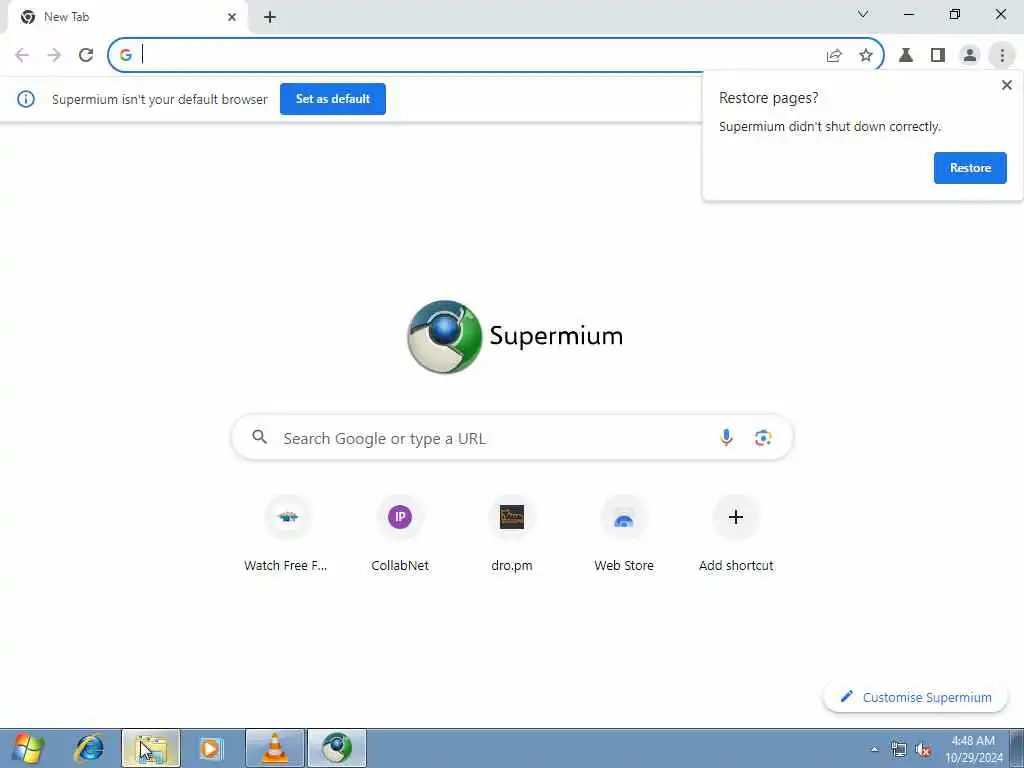This screenshot has width=1024, height=768.
Task: Open the experiments flask icon
Action: coord(906,56)
